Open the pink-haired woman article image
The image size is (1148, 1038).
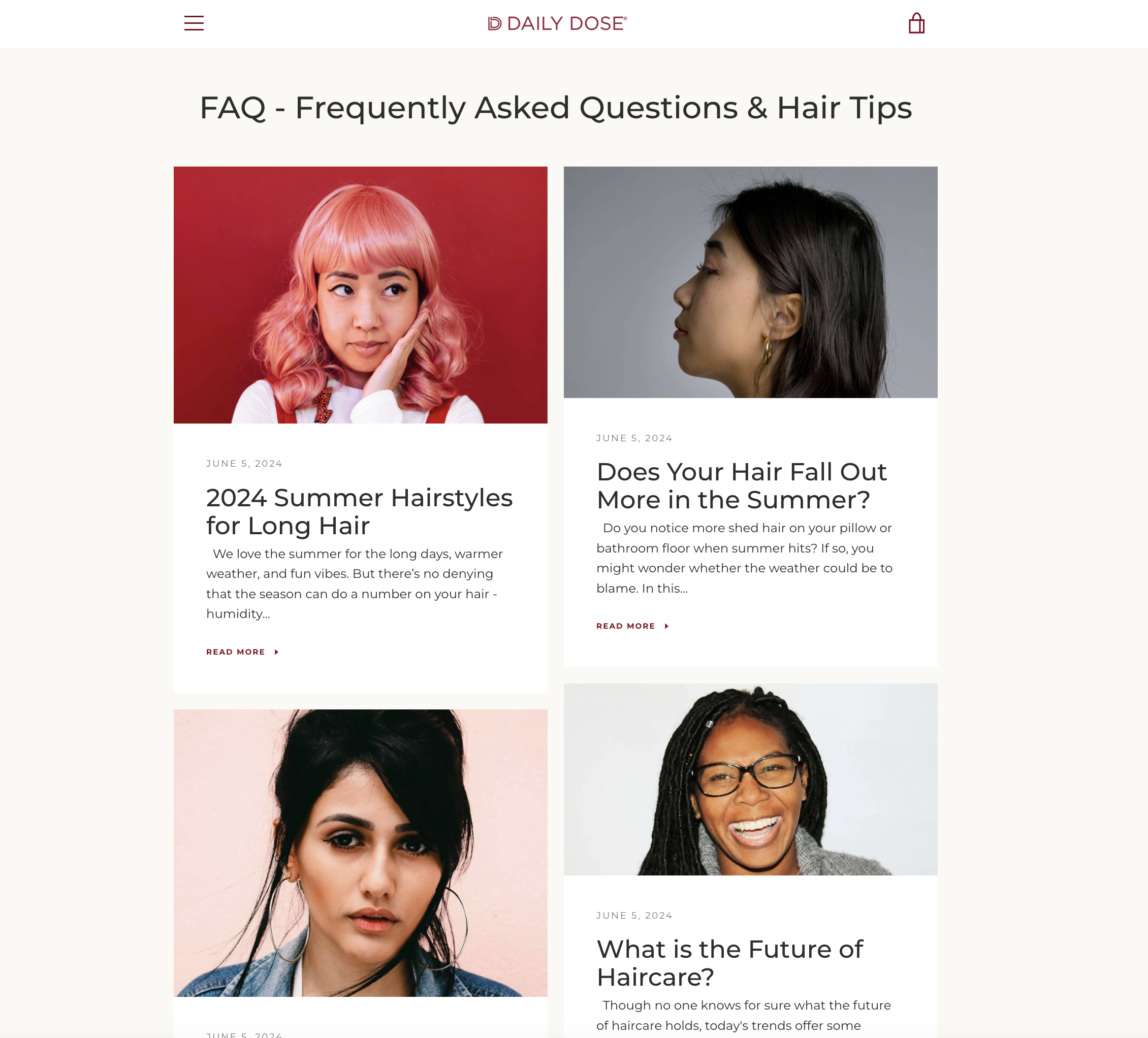pyautogui.click(x=361, y=295)
